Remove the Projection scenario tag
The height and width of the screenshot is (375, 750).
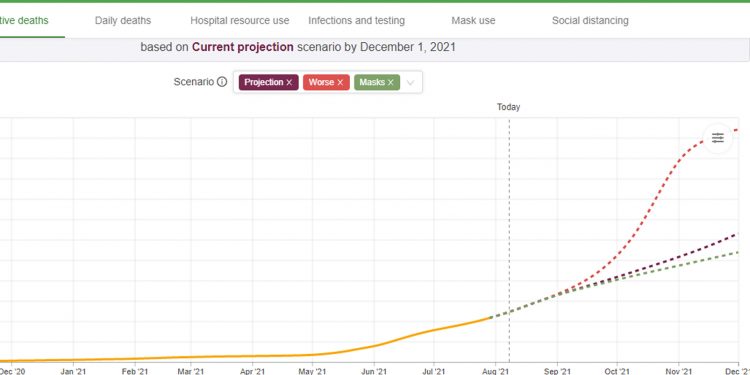pyautogui.click(x=289, y=82)
